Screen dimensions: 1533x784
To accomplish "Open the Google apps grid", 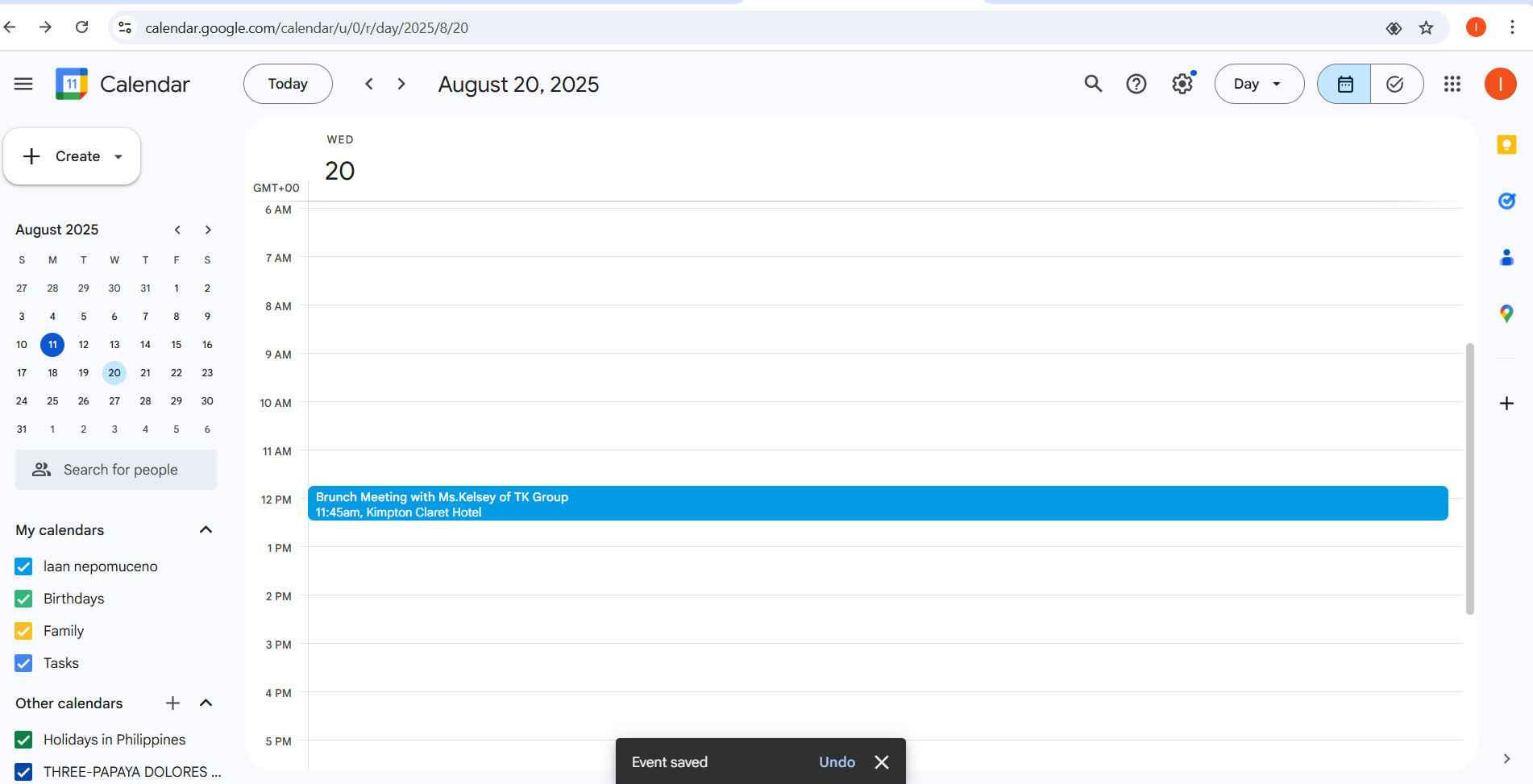I will 1452,84.
